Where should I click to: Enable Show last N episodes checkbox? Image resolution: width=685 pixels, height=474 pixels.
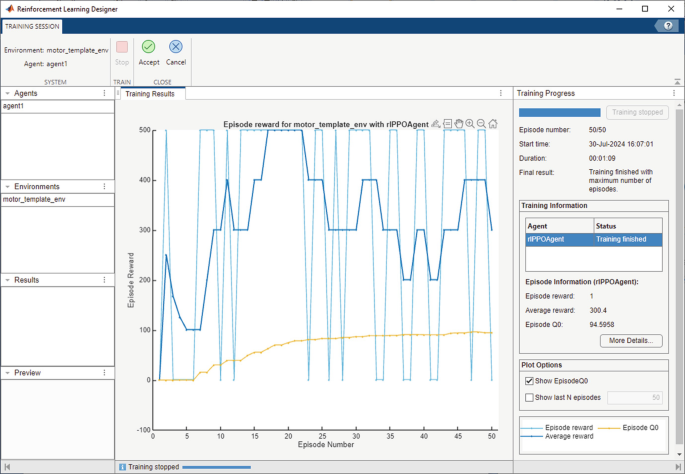(x=529, y=398)
